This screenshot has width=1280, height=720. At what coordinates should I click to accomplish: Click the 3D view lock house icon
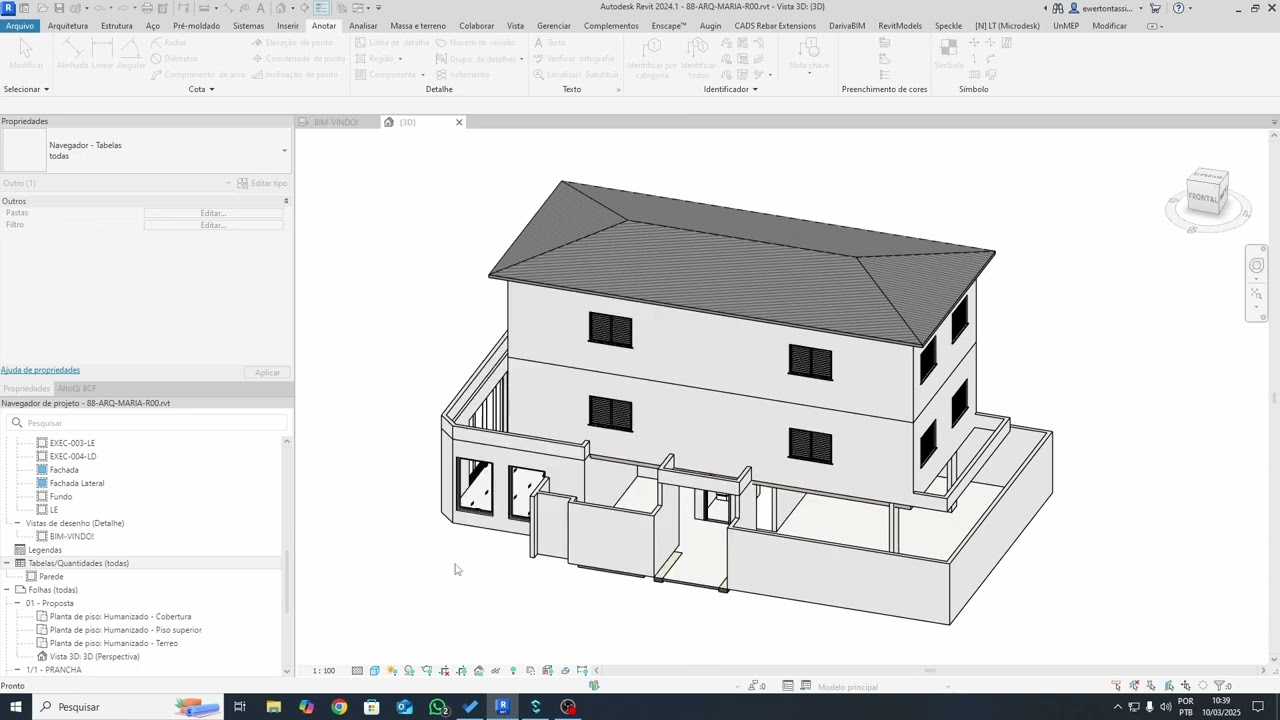pos(479,671)
